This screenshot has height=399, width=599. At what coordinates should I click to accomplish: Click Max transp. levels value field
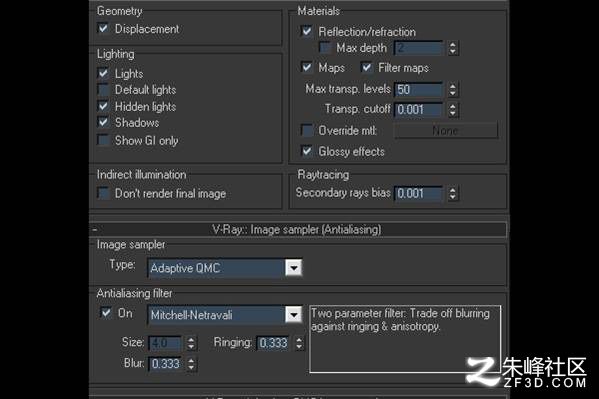point(418,89)
